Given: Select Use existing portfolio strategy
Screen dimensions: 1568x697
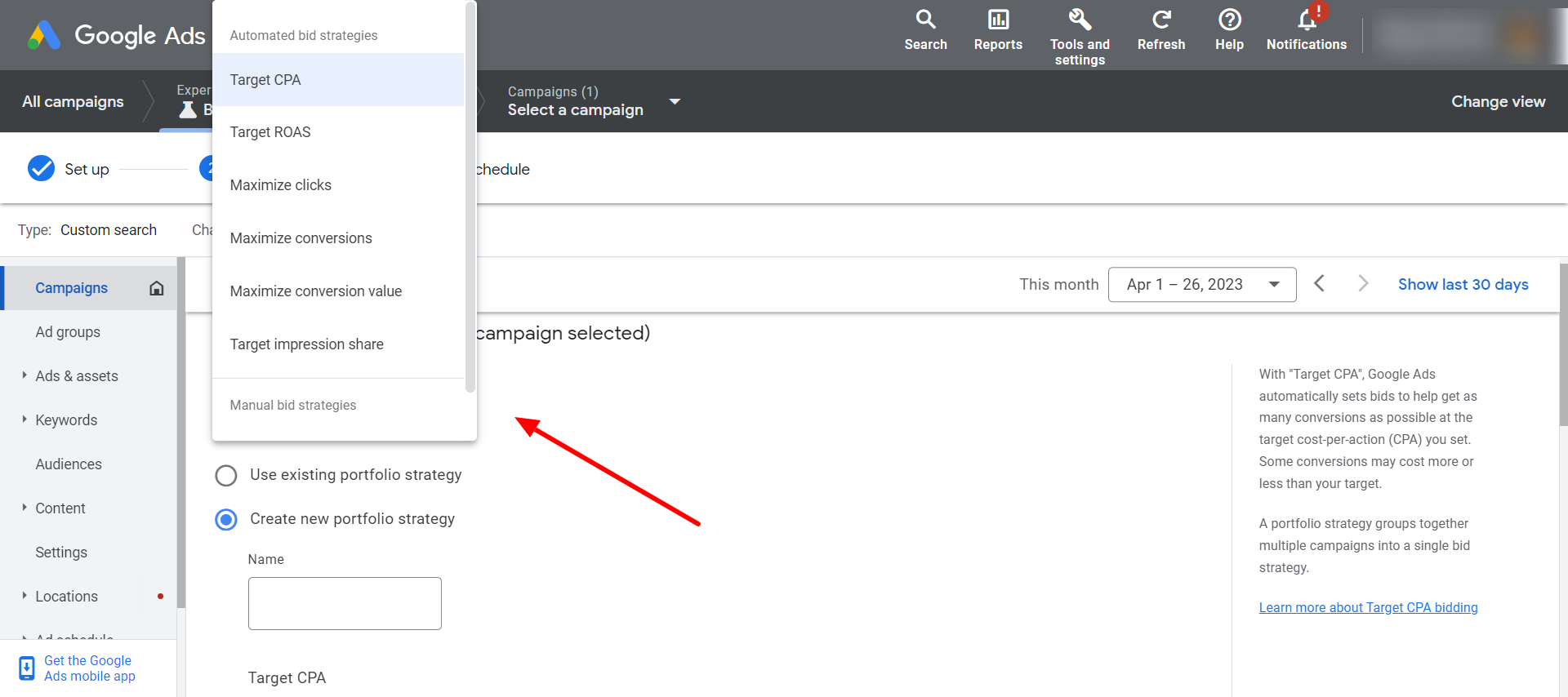Looking at the screenshot, I should point(226,475).
